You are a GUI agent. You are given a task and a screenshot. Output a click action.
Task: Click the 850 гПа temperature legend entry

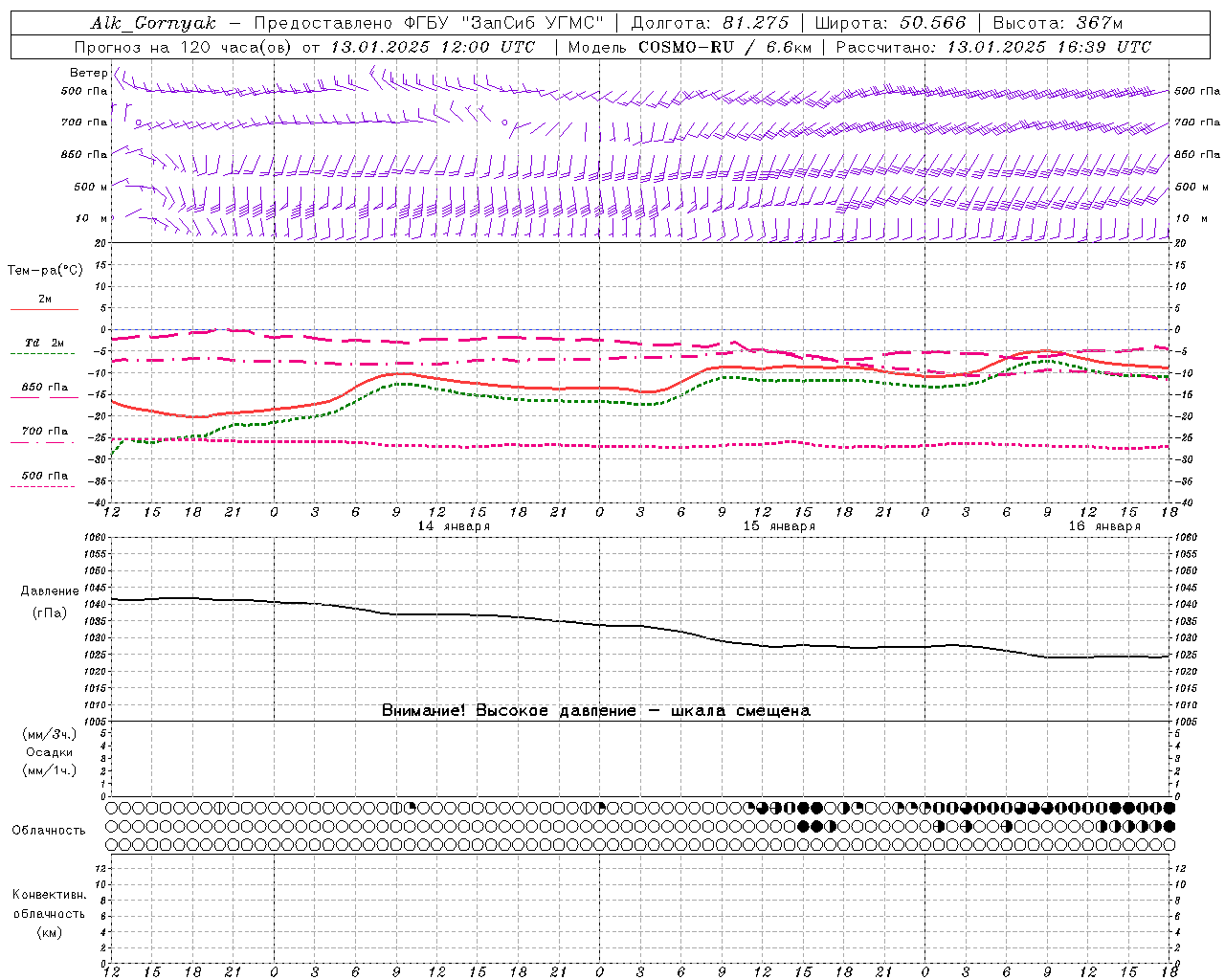(45, 388)
